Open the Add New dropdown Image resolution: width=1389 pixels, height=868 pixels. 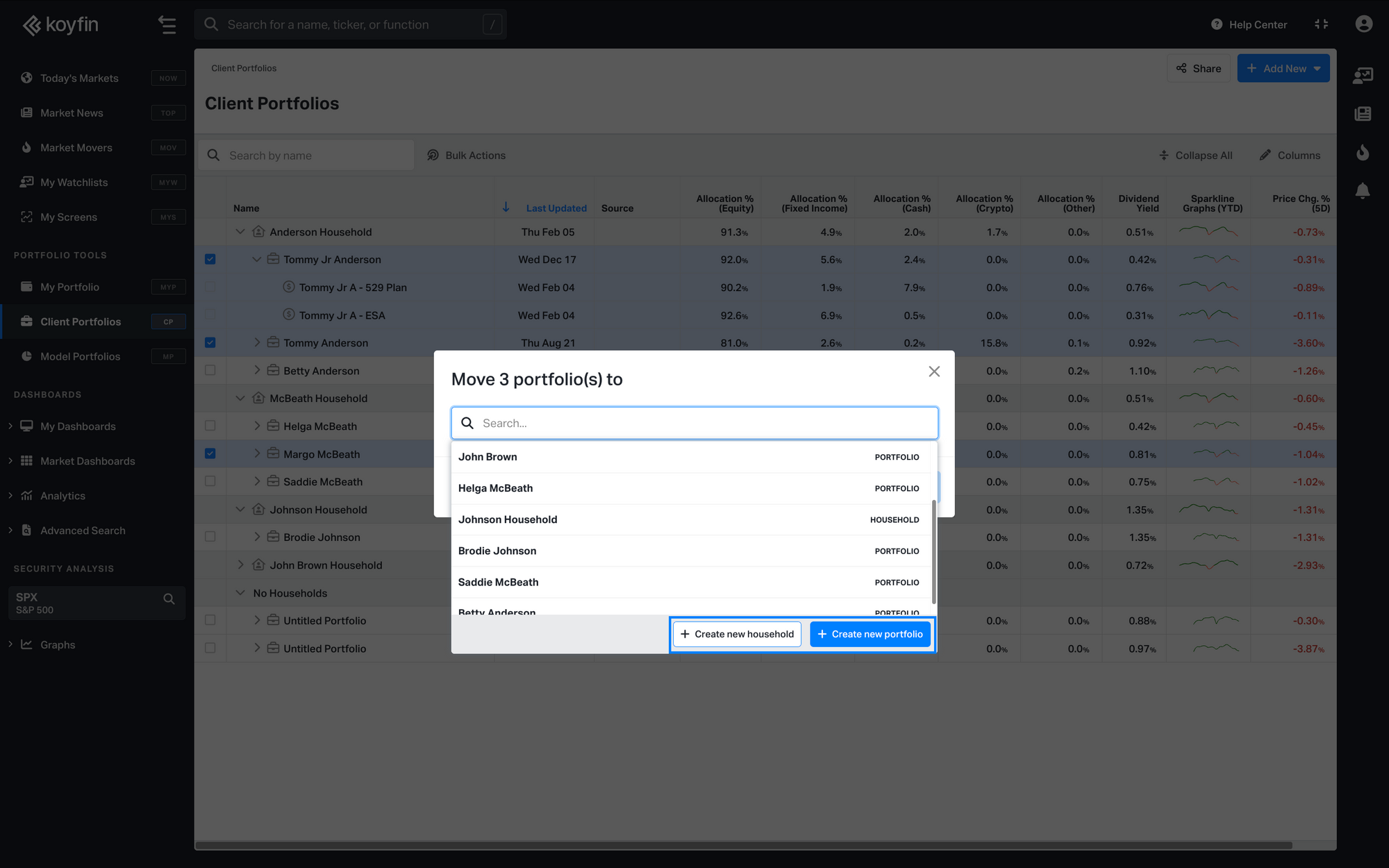[1283, 69]
